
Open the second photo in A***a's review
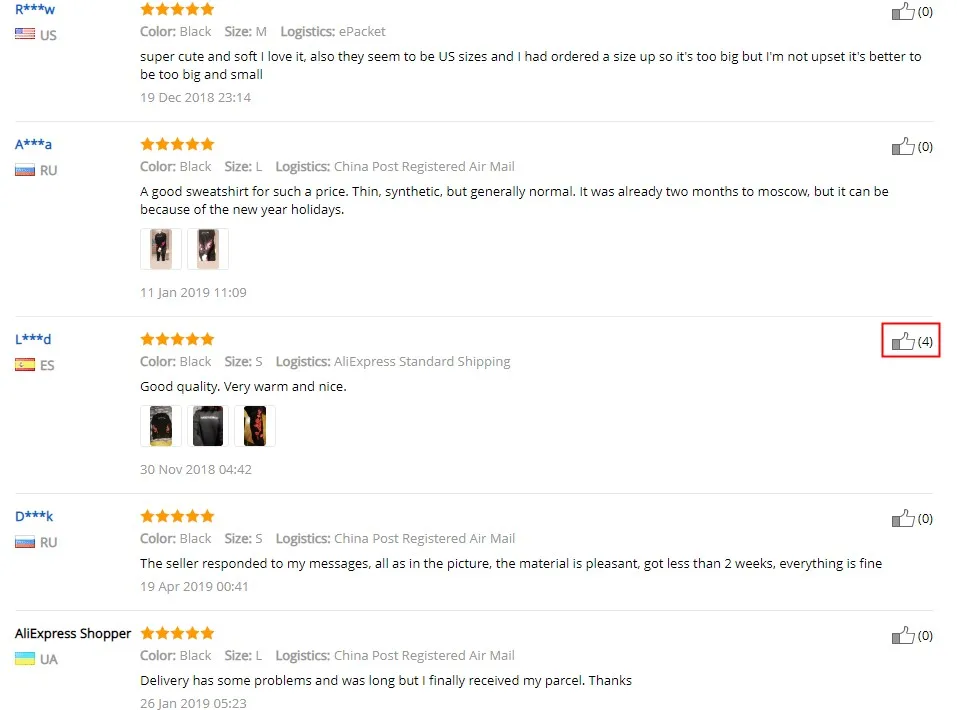[x=208, y=249]
